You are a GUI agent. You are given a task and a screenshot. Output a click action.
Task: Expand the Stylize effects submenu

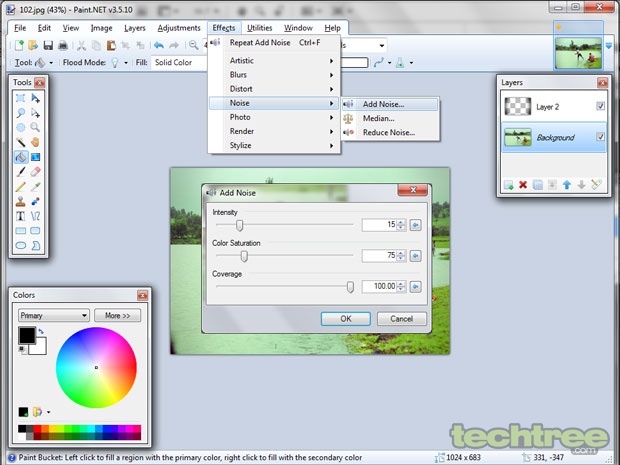274,146
